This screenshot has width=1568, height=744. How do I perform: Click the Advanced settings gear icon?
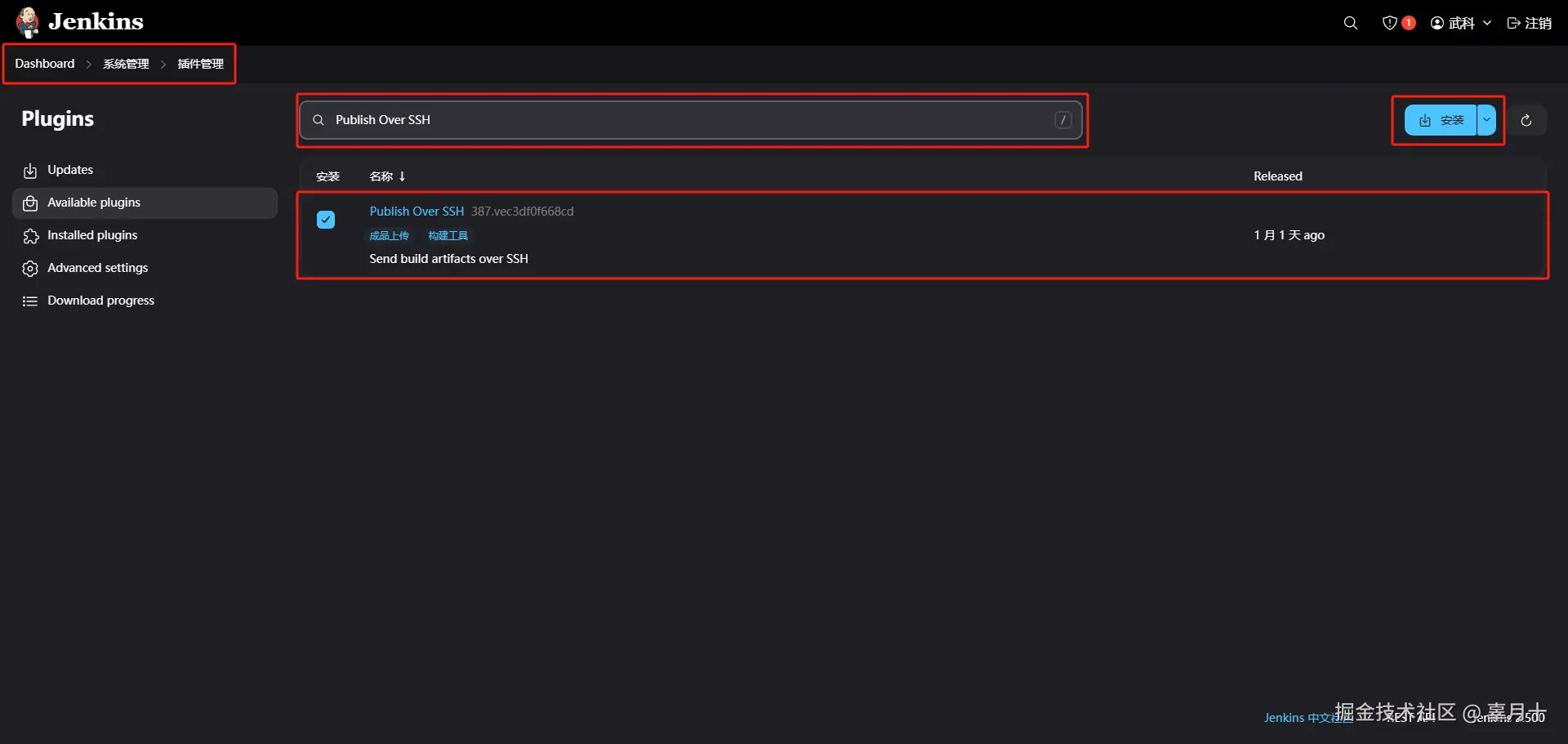point(30,269)
